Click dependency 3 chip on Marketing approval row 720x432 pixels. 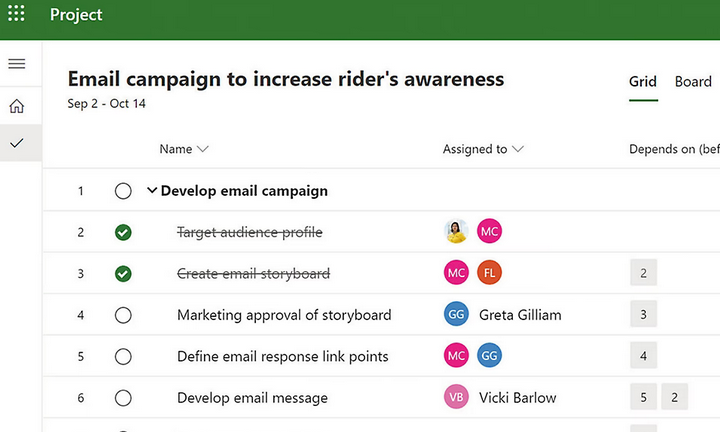[643, 314]
